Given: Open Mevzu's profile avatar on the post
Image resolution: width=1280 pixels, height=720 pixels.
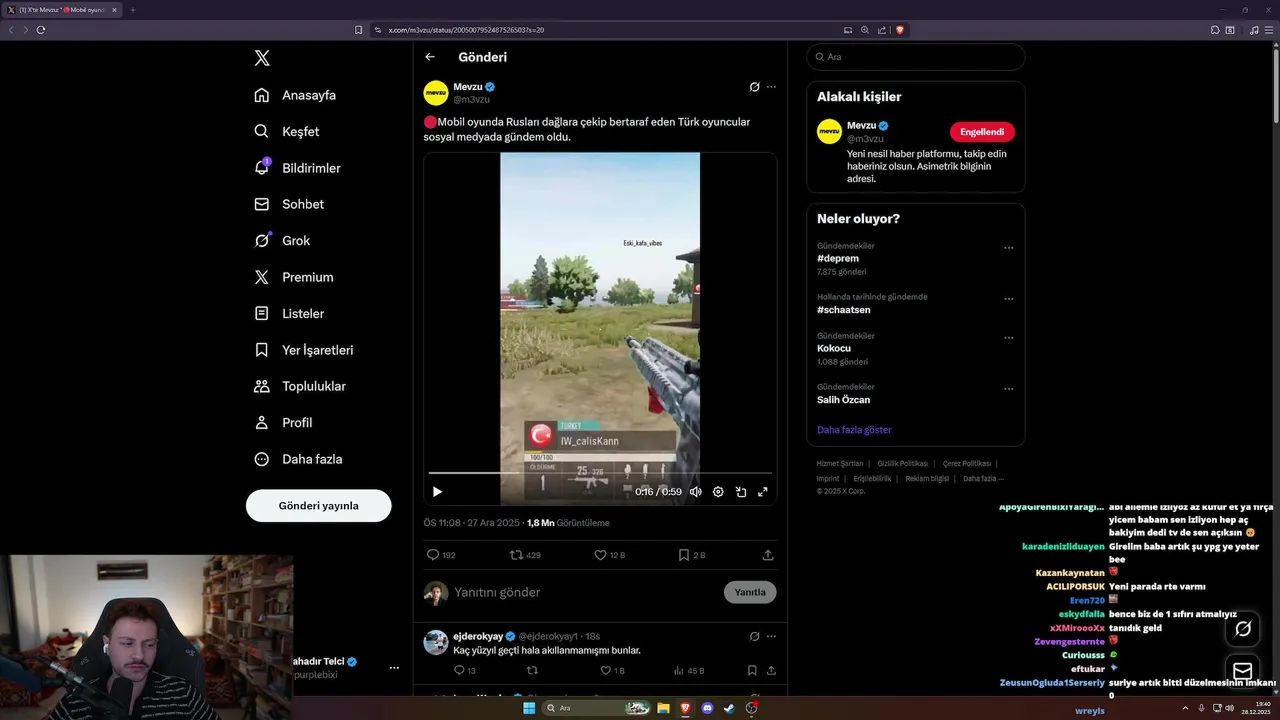Looking at the screenshot, I should tap(436, 93).
